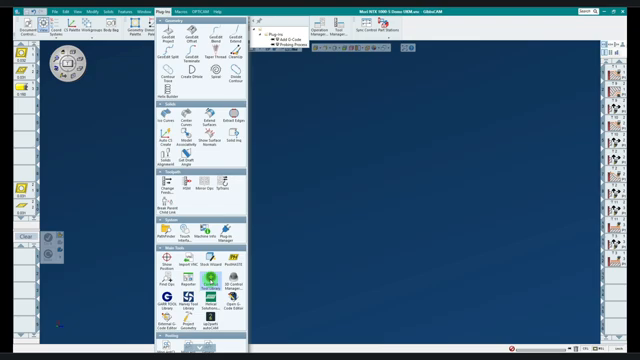Open the Stock Wizard tool
Viewport: 640px width, 360px height.
(x=210, y=260)
